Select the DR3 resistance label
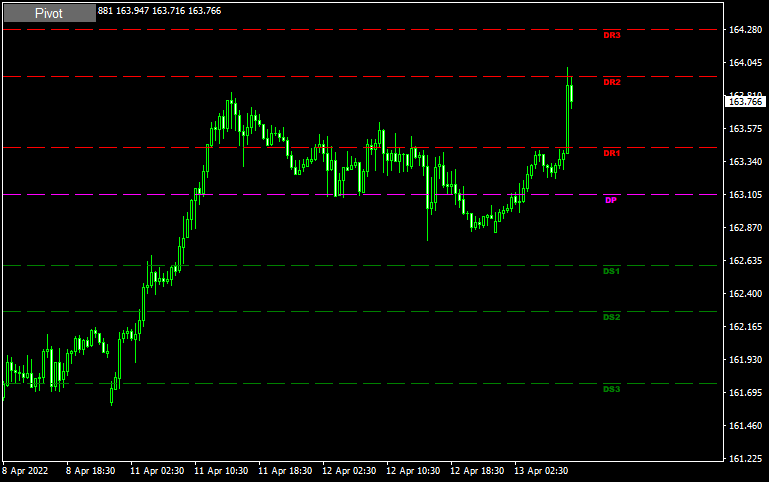 click(612, 35)
